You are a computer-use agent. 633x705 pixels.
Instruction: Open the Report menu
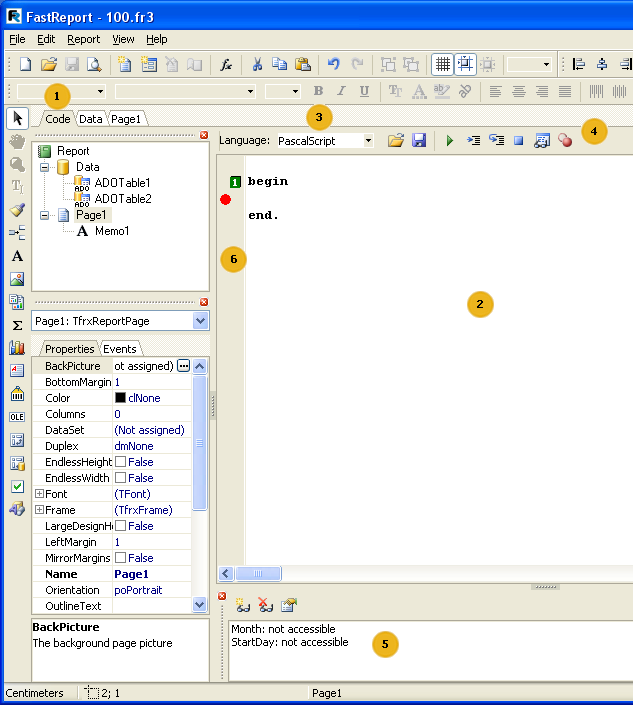pos(83,39)
